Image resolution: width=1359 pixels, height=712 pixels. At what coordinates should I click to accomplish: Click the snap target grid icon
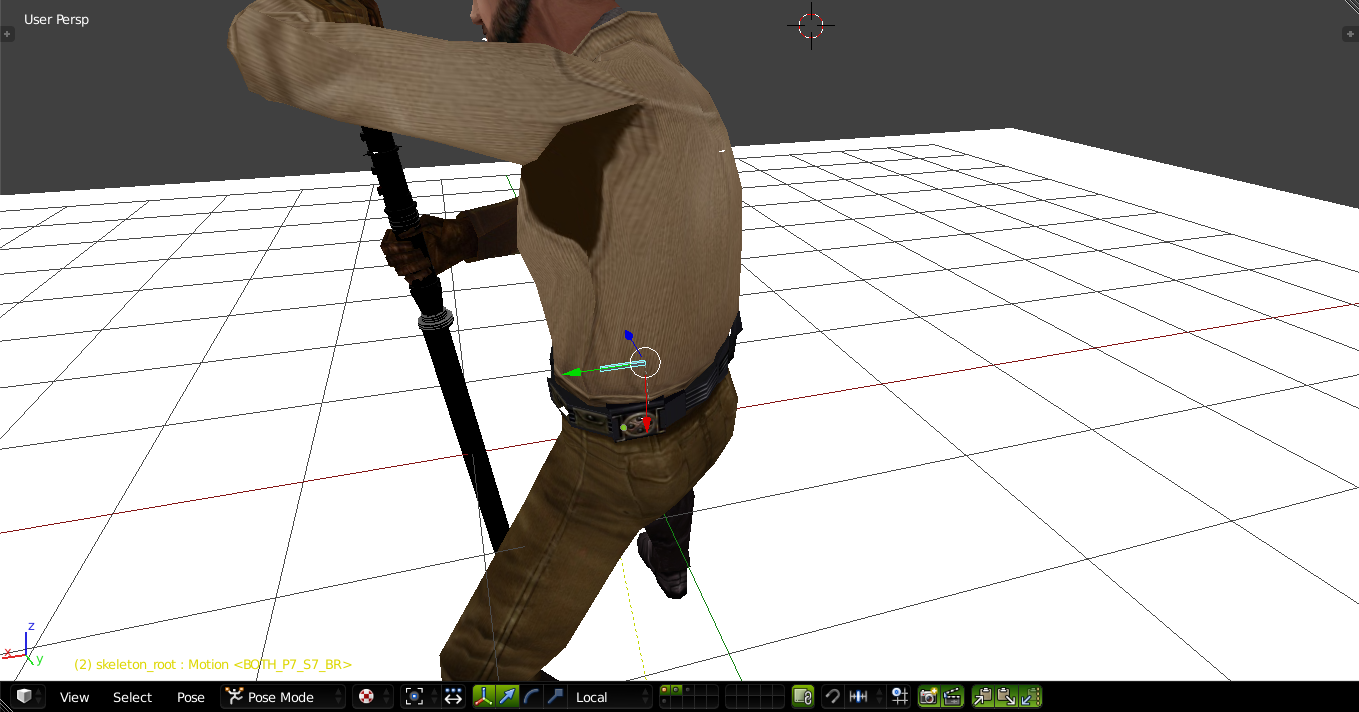(900, 697)
